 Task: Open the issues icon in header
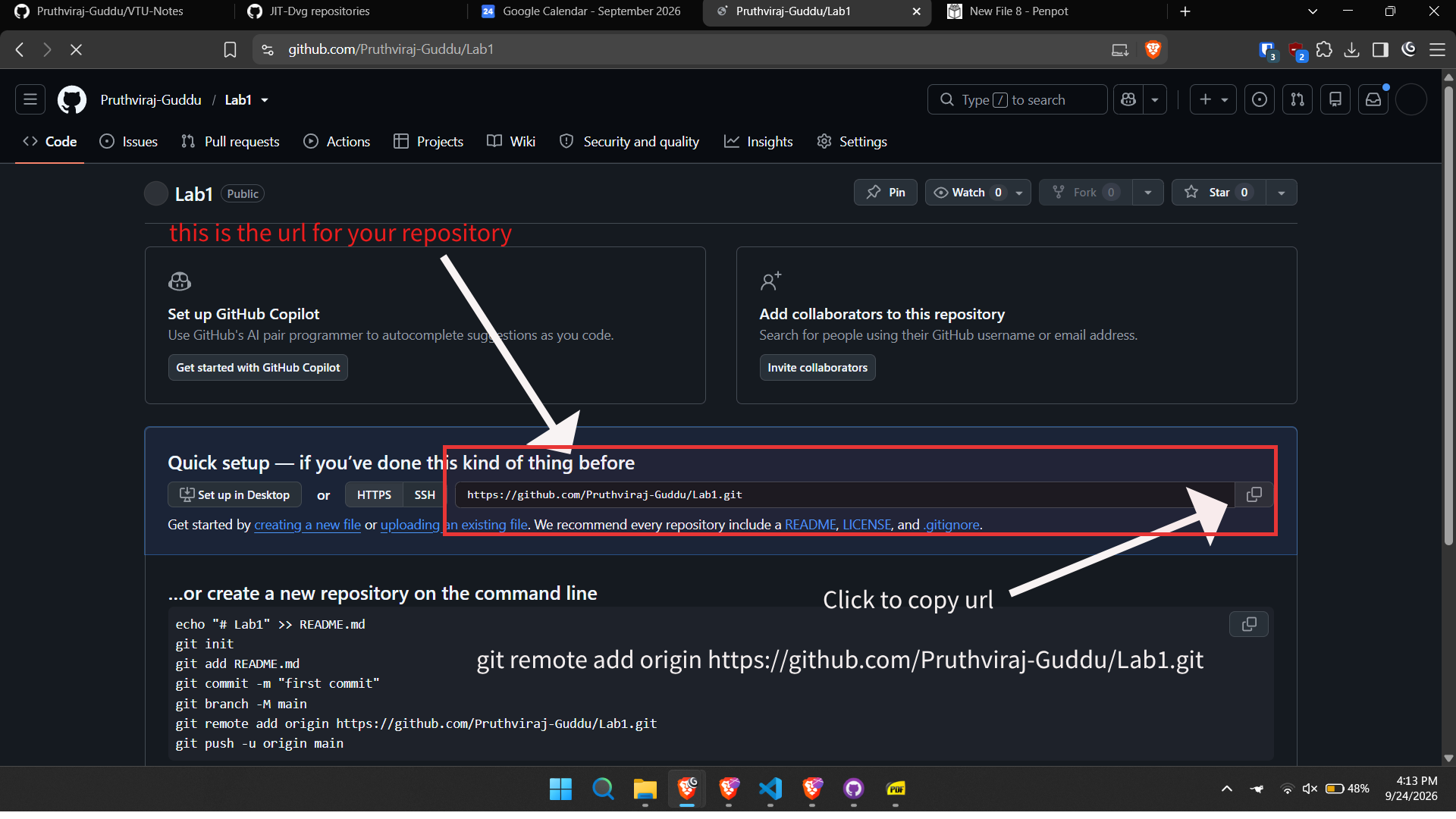point(1260,99)
